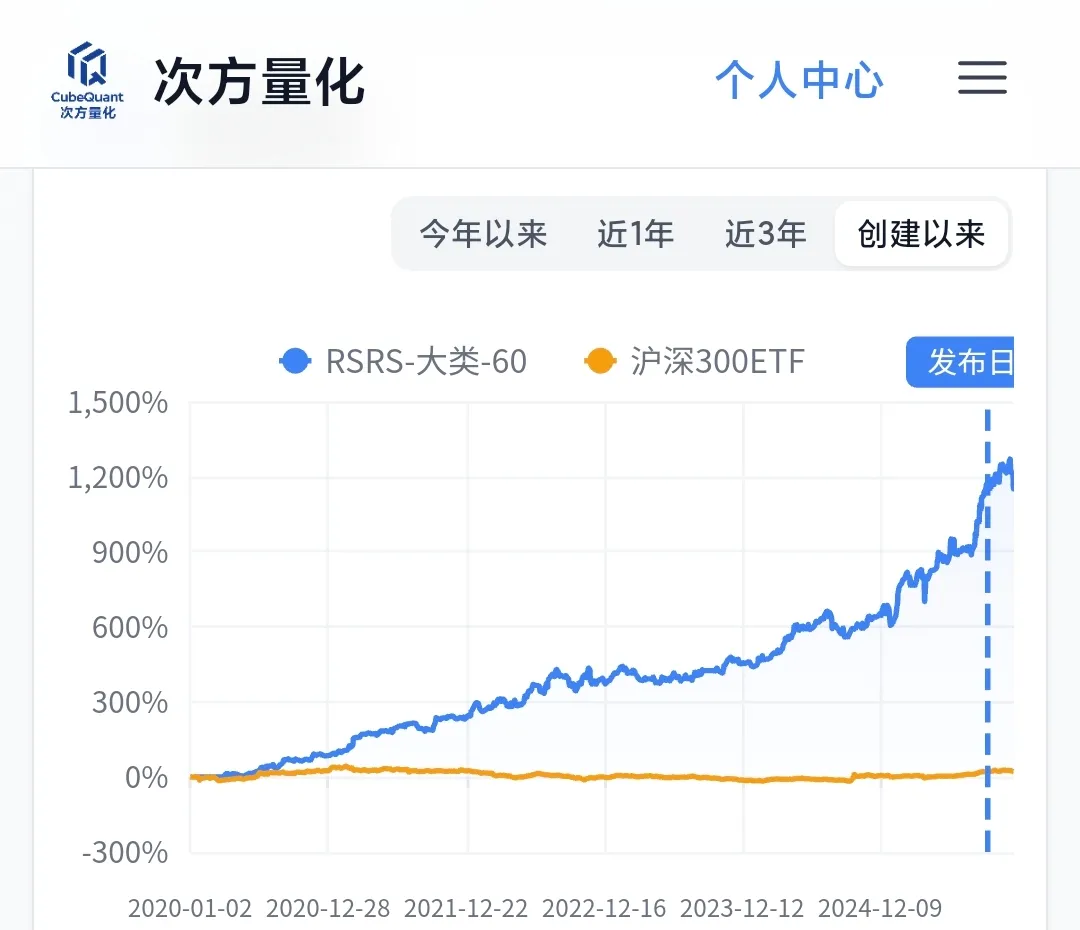Go to 个人中心
This screenshot has width=1080, height=930.
(x=799, y=80)
